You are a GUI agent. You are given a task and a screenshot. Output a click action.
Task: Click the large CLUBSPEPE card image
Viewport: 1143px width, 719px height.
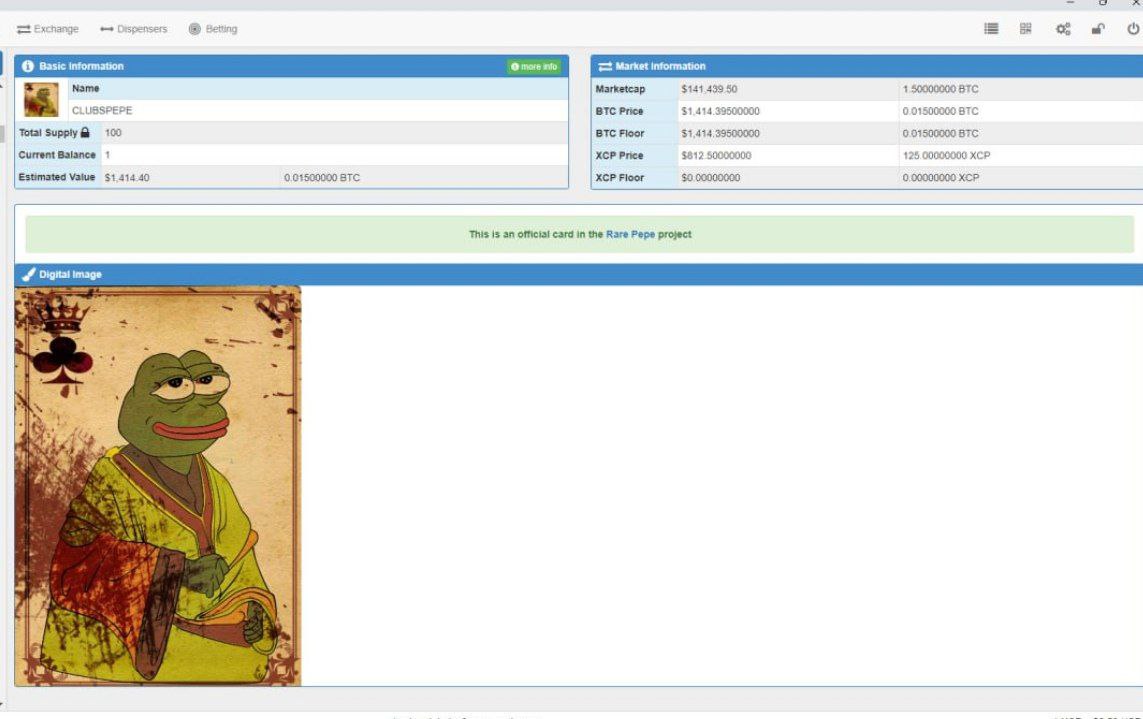coord(157,486)
